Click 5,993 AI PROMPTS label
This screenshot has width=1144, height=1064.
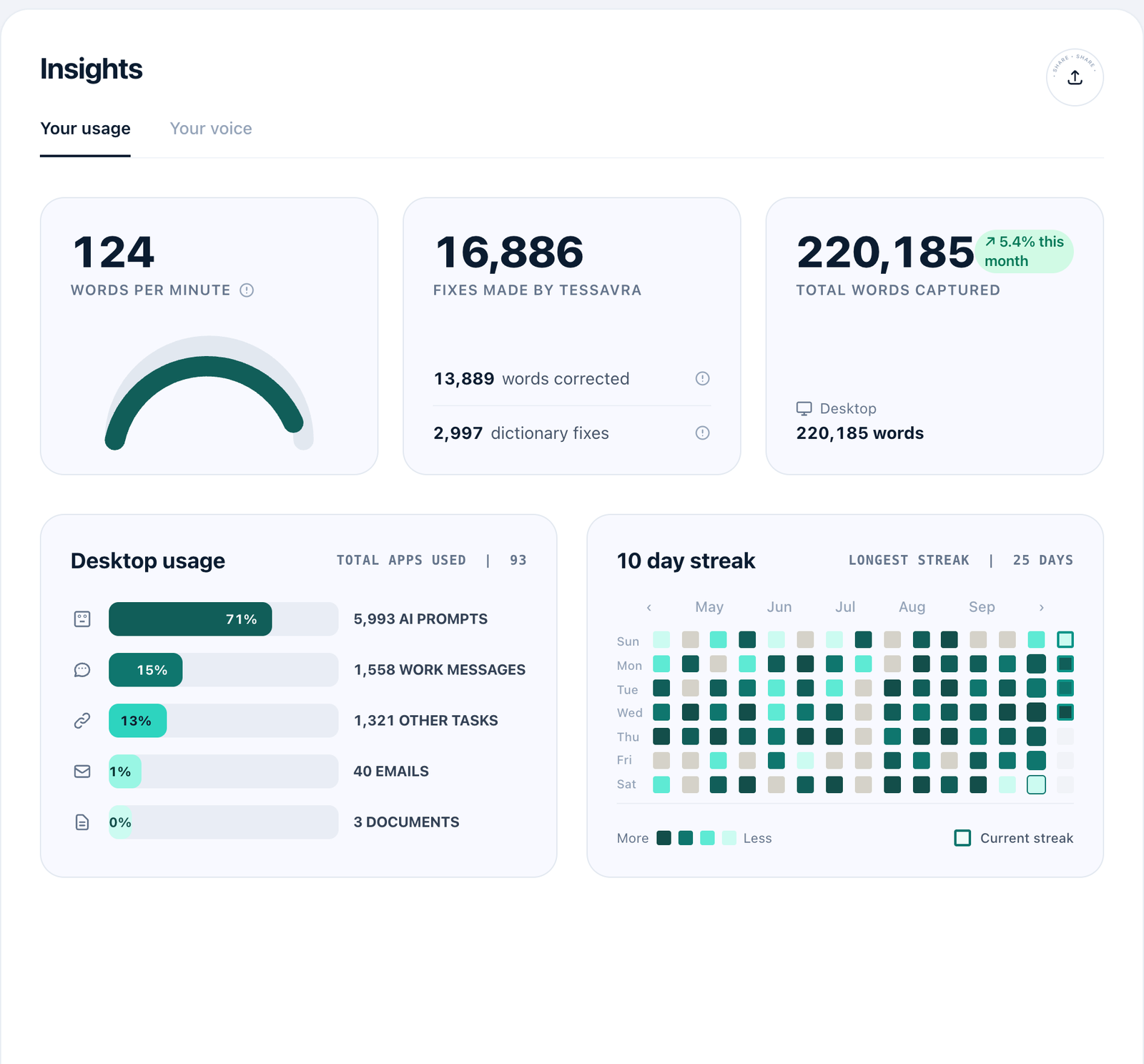pyautogui.click(x=420, y=619)
